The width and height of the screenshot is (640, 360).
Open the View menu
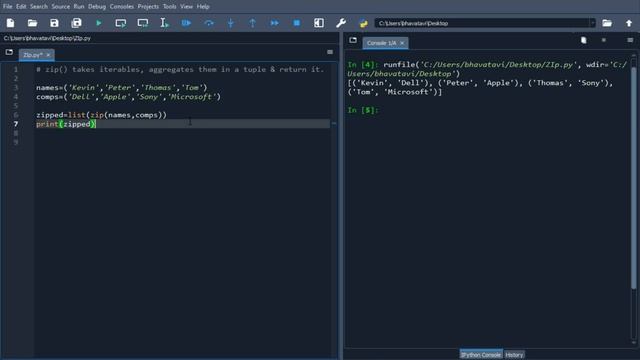click(186, 7)
